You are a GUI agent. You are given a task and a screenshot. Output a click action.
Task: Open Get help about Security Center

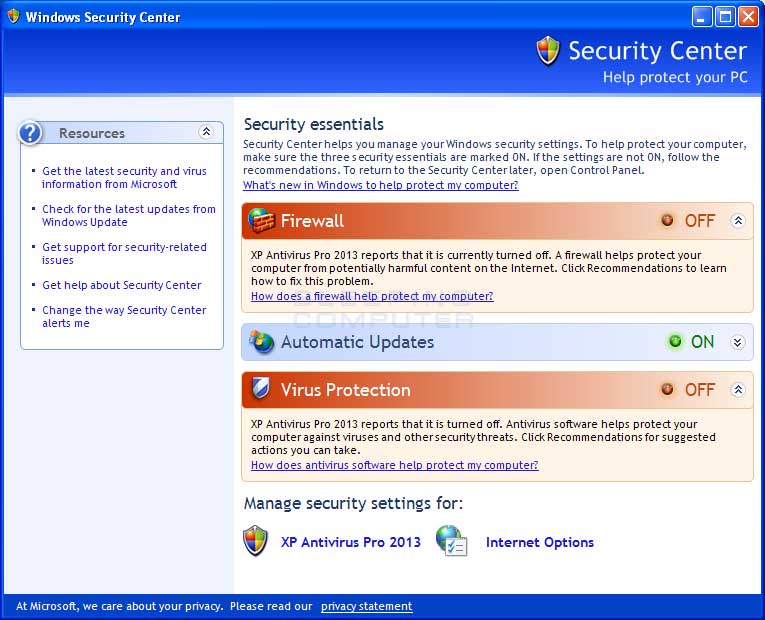coord(121,285)
